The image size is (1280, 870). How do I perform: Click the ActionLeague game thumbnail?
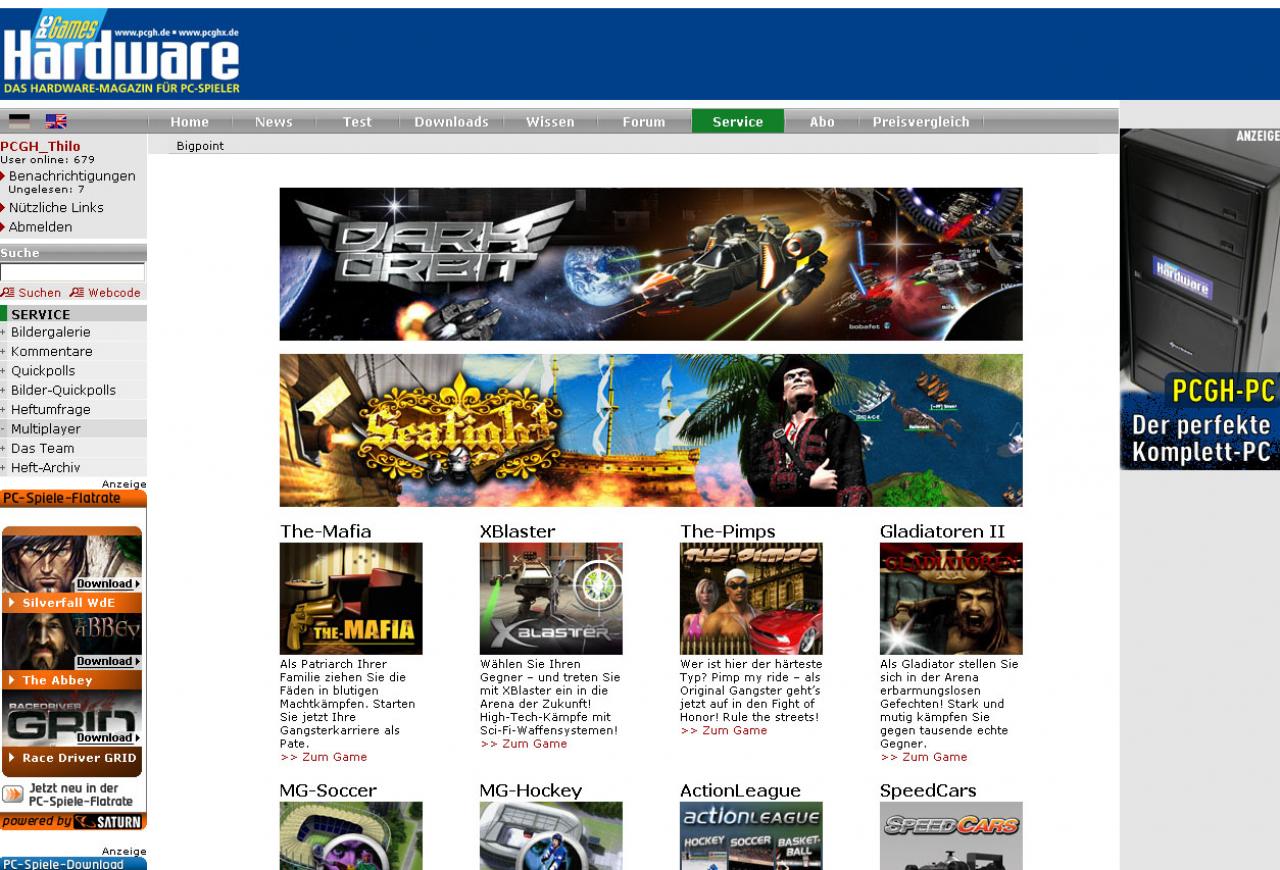point(751,836)
